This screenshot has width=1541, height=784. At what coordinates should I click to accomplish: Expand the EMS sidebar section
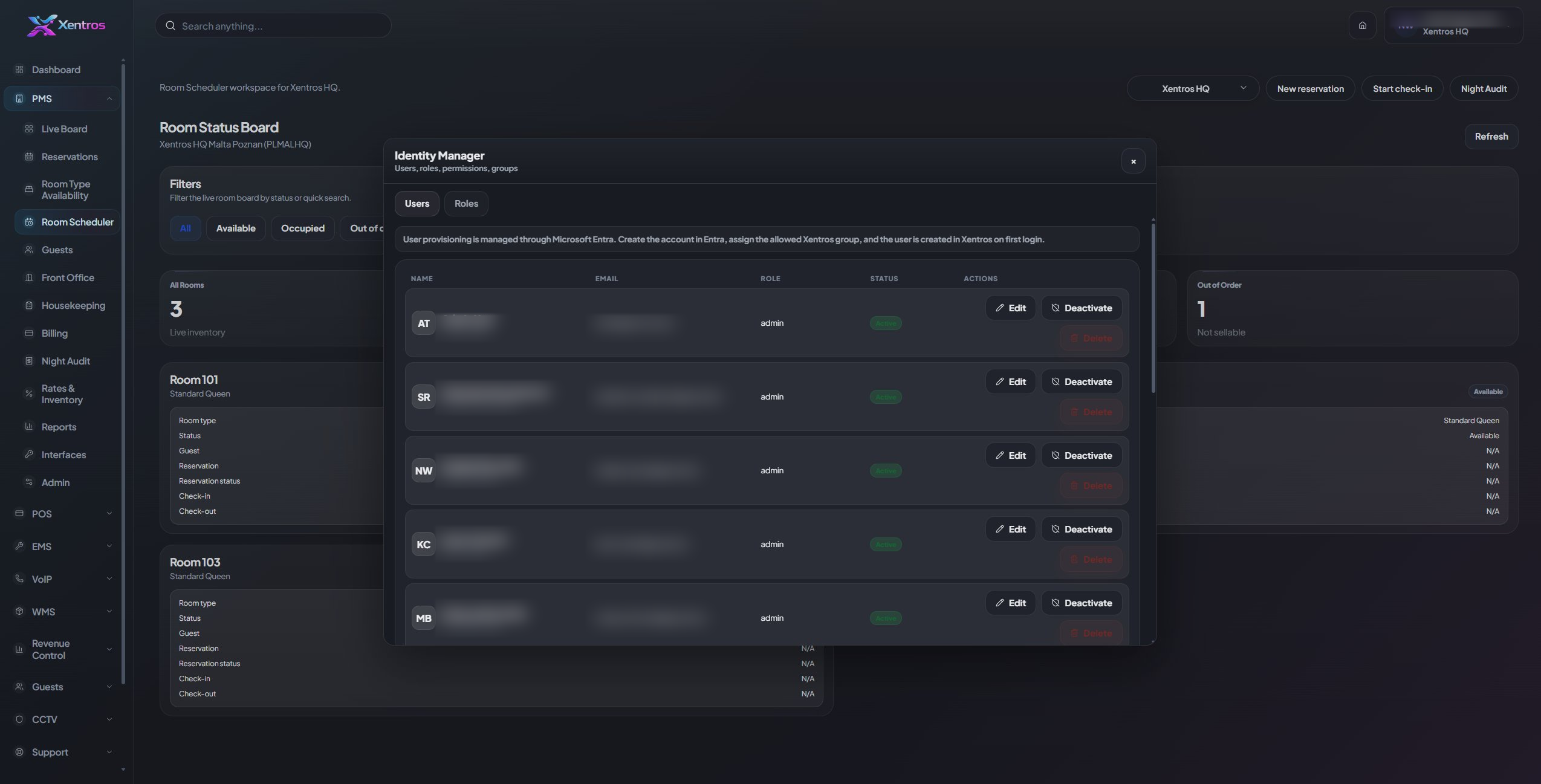click(109, 546)
